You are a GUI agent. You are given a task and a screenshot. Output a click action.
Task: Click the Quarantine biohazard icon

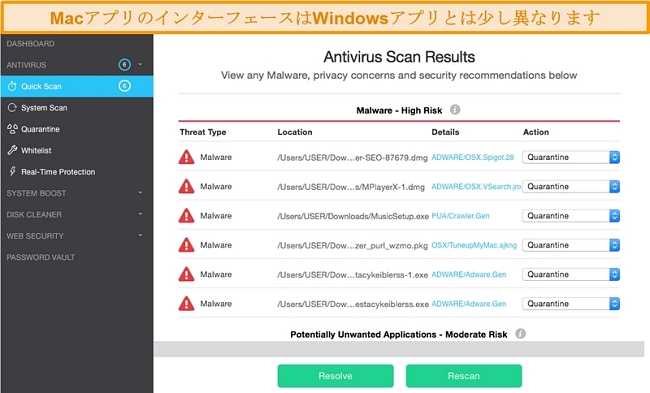coord(12,129)
